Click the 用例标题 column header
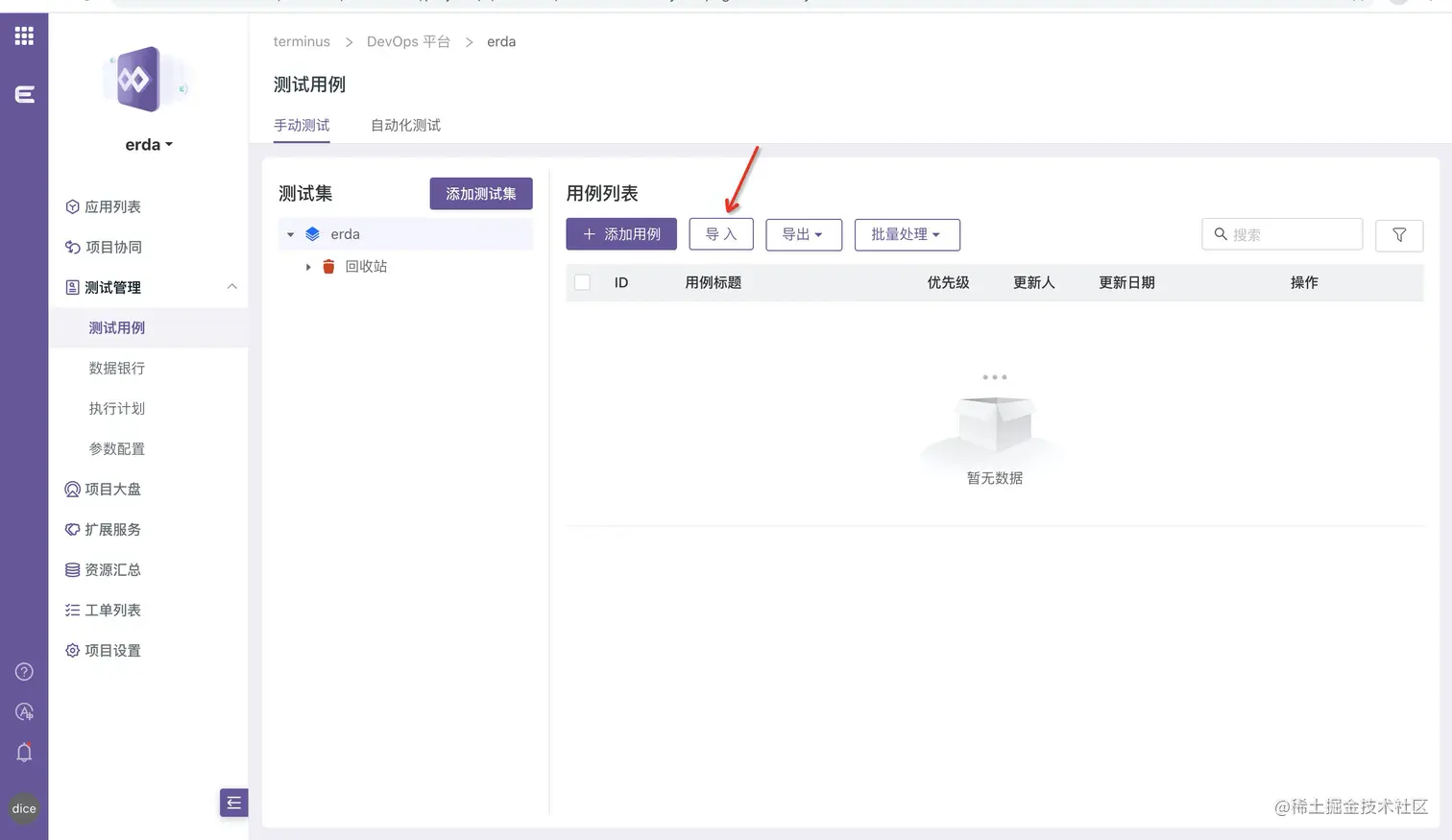Image resolution: width=1452 pixels, height=840 pixels. tap(714, 283)
